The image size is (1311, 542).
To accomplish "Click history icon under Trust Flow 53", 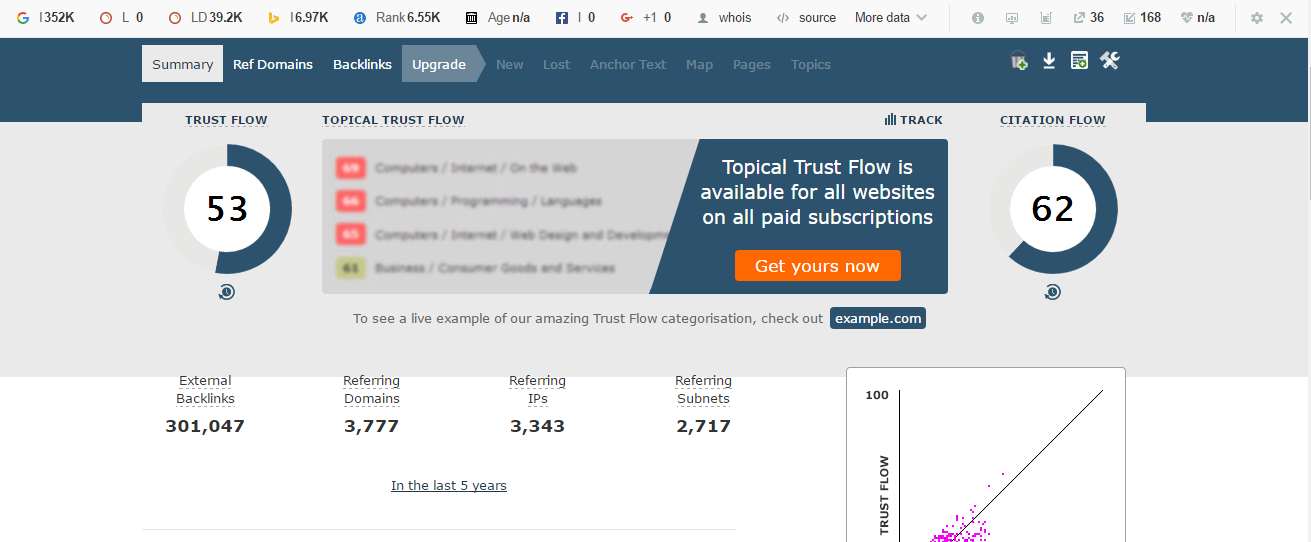I will tap(227, 292).
